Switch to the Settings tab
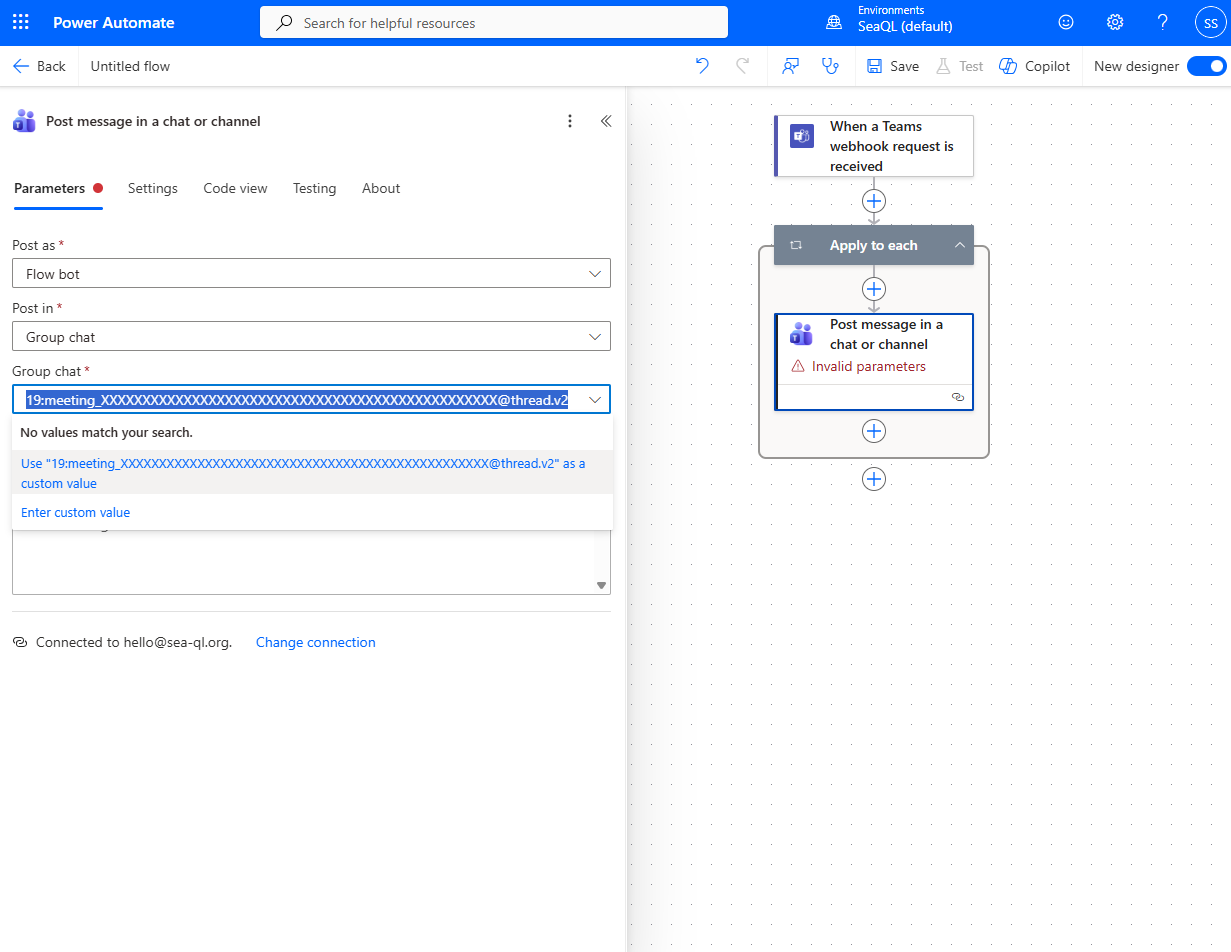The width and height of the screenshot is (1231, 952). (153, 188)
